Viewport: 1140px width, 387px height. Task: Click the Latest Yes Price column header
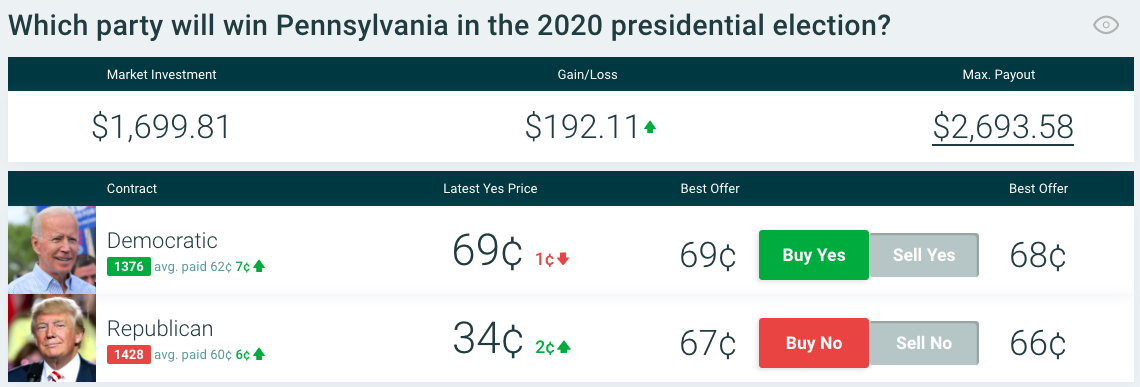[490, 188]
